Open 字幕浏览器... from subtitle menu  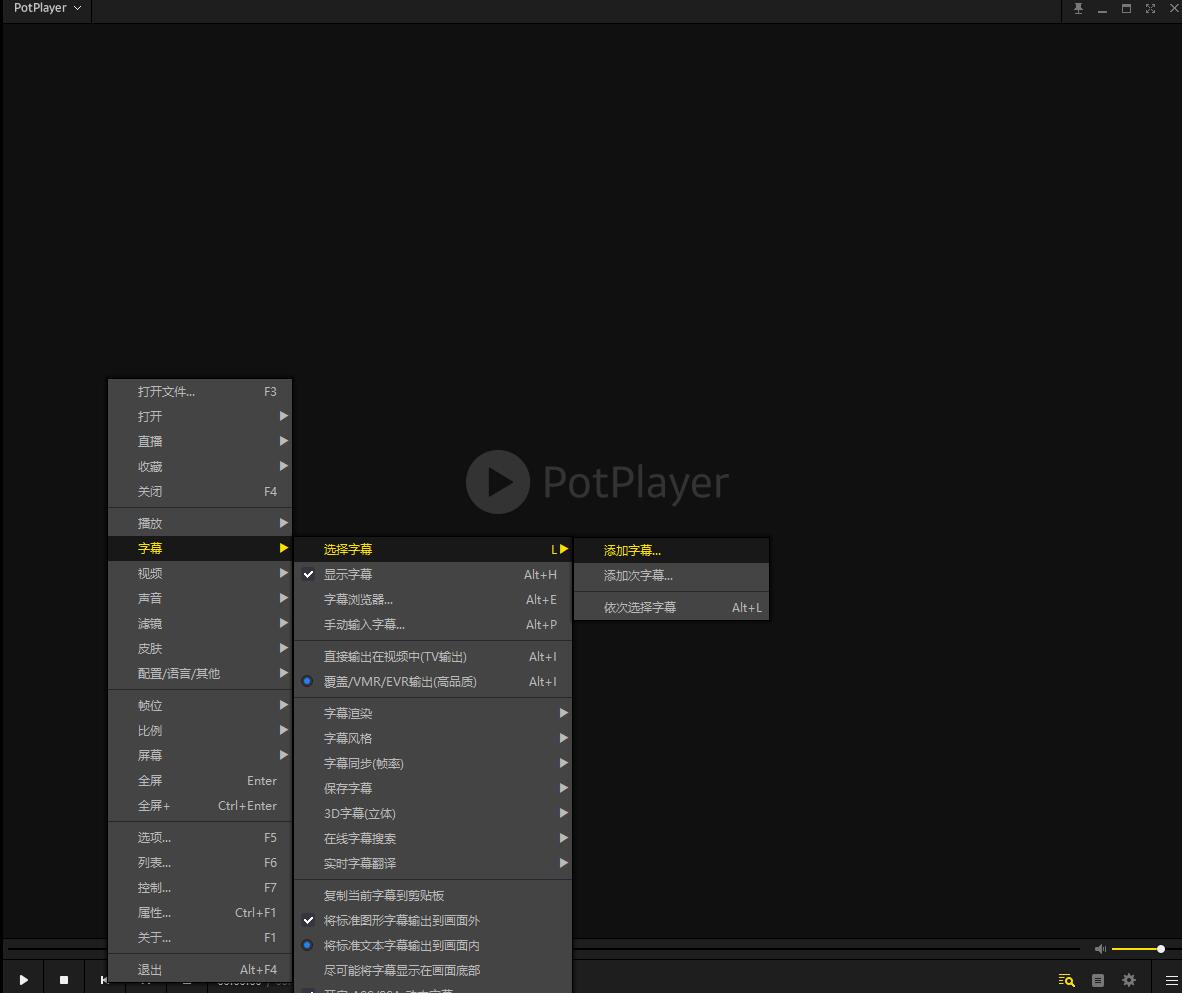pyautogui.click(x=433, y=599)
